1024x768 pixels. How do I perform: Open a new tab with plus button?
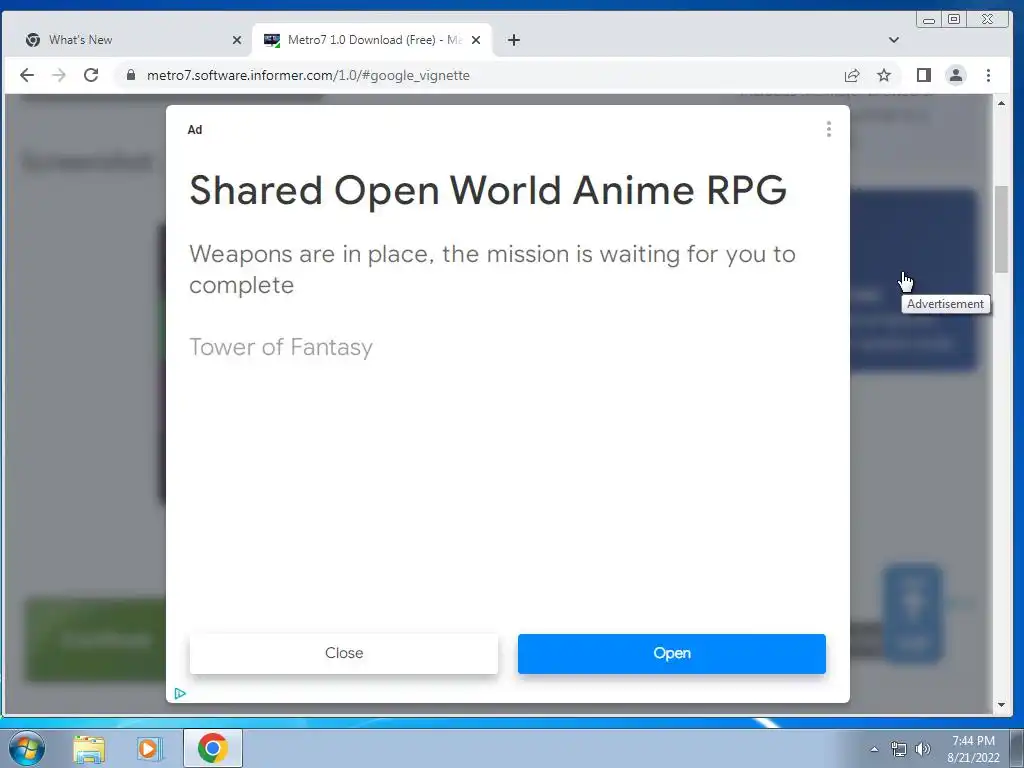point(514,40)
